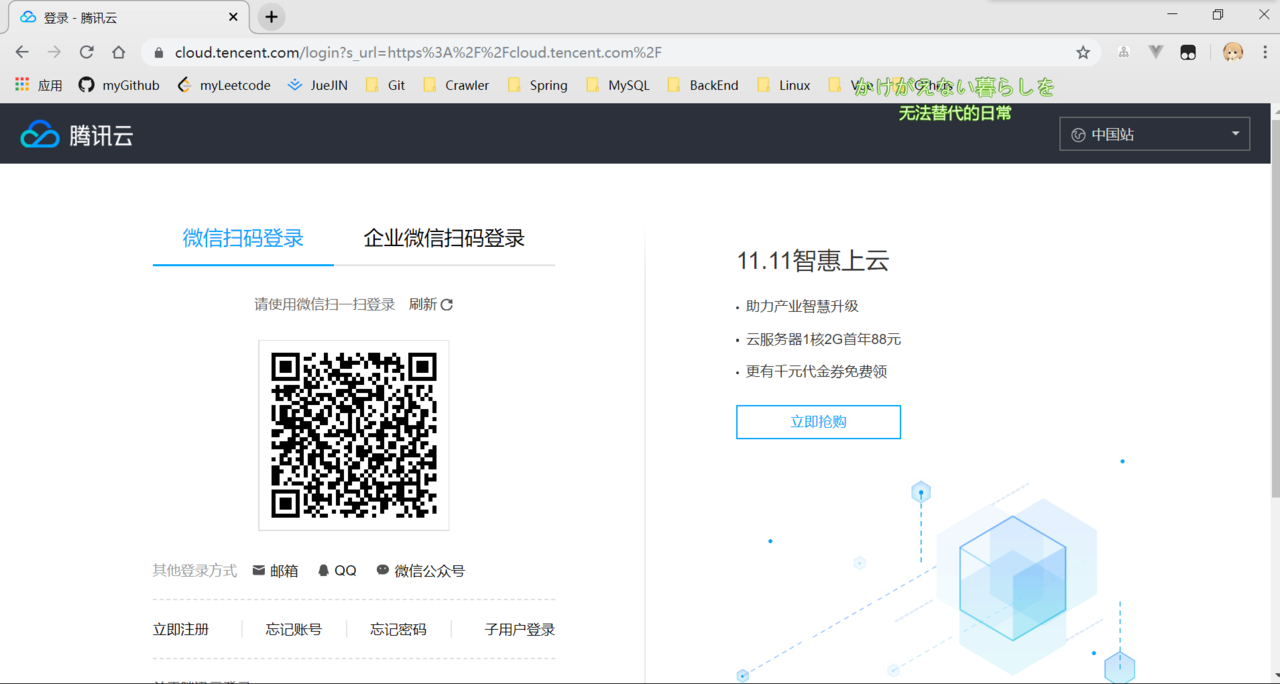Open the 应用 apps shortcut

(x=39, y=85)
